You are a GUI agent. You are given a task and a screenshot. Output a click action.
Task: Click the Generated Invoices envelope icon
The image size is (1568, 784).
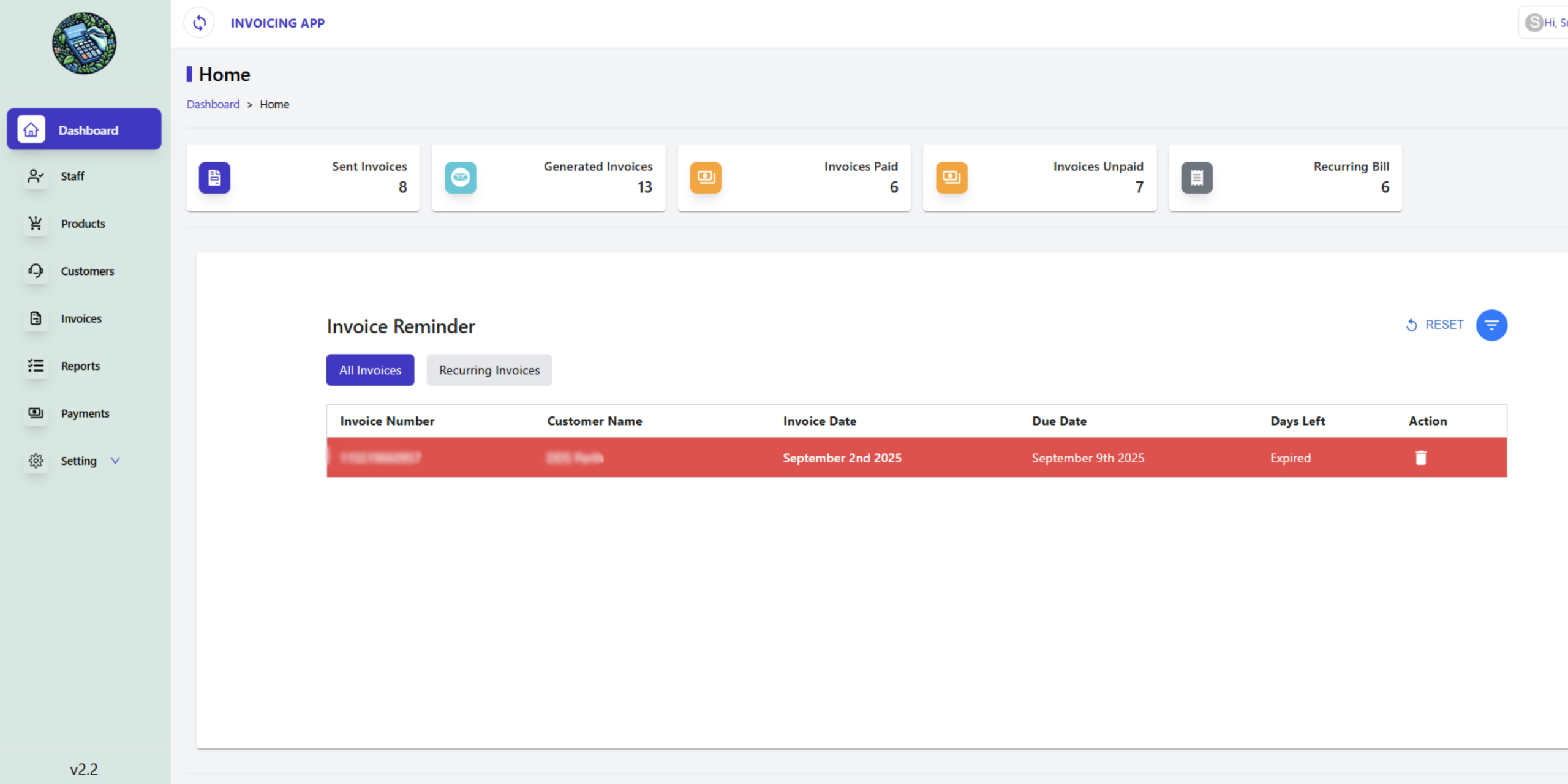click(x=460, y=178)
